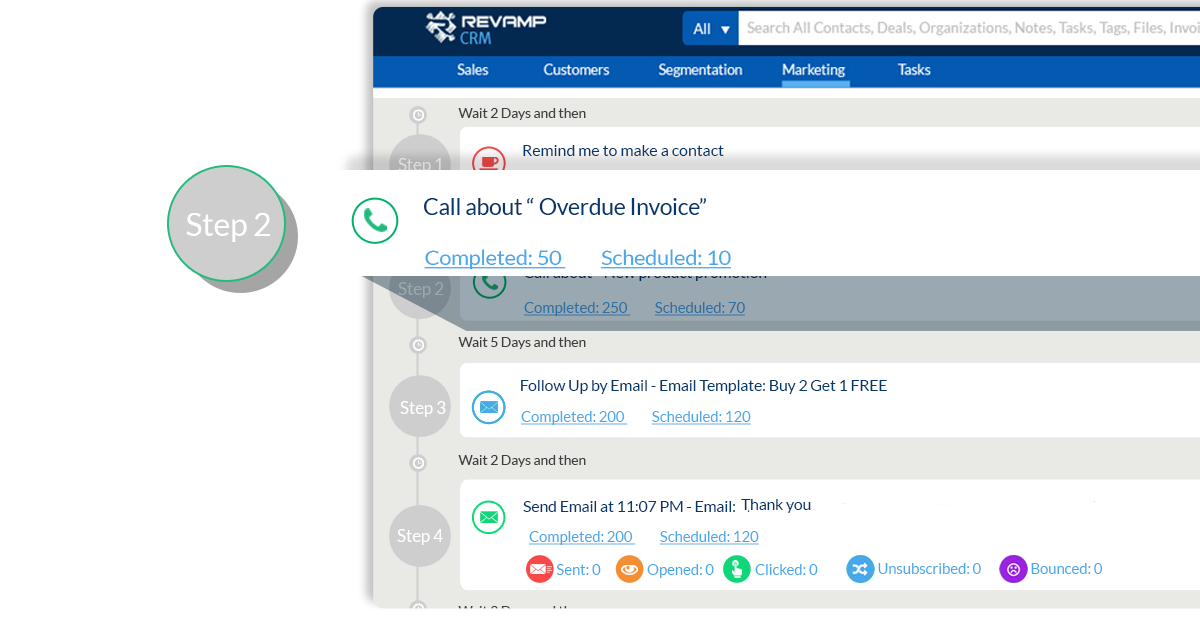Viewport: 1200px width, 619px height.
Task: Click the green Clicked hand icon
Action: (x=737, y=569)
